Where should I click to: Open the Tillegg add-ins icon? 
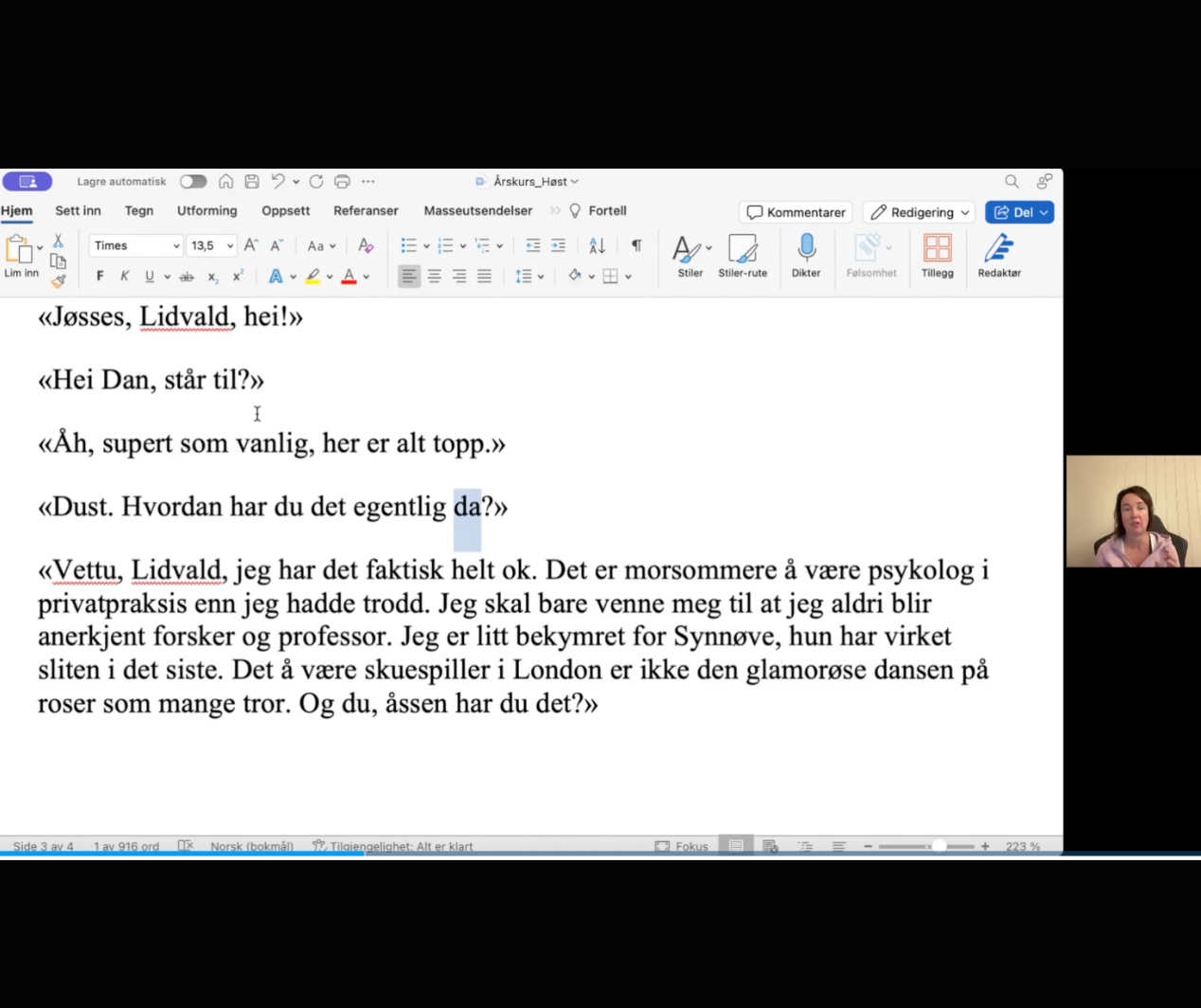(x=937, y=248)
